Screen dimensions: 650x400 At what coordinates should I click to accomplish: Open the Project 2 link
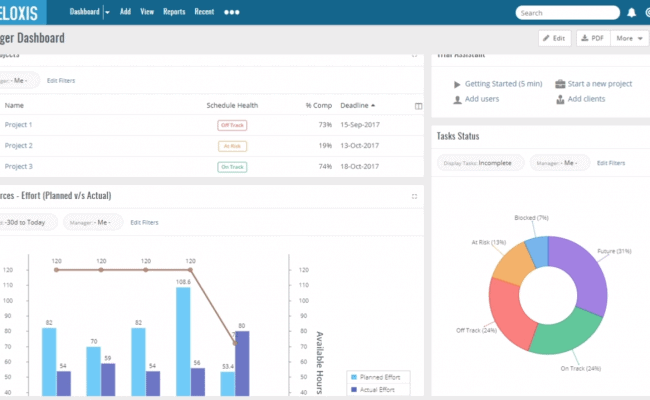[x=18, y=145]
